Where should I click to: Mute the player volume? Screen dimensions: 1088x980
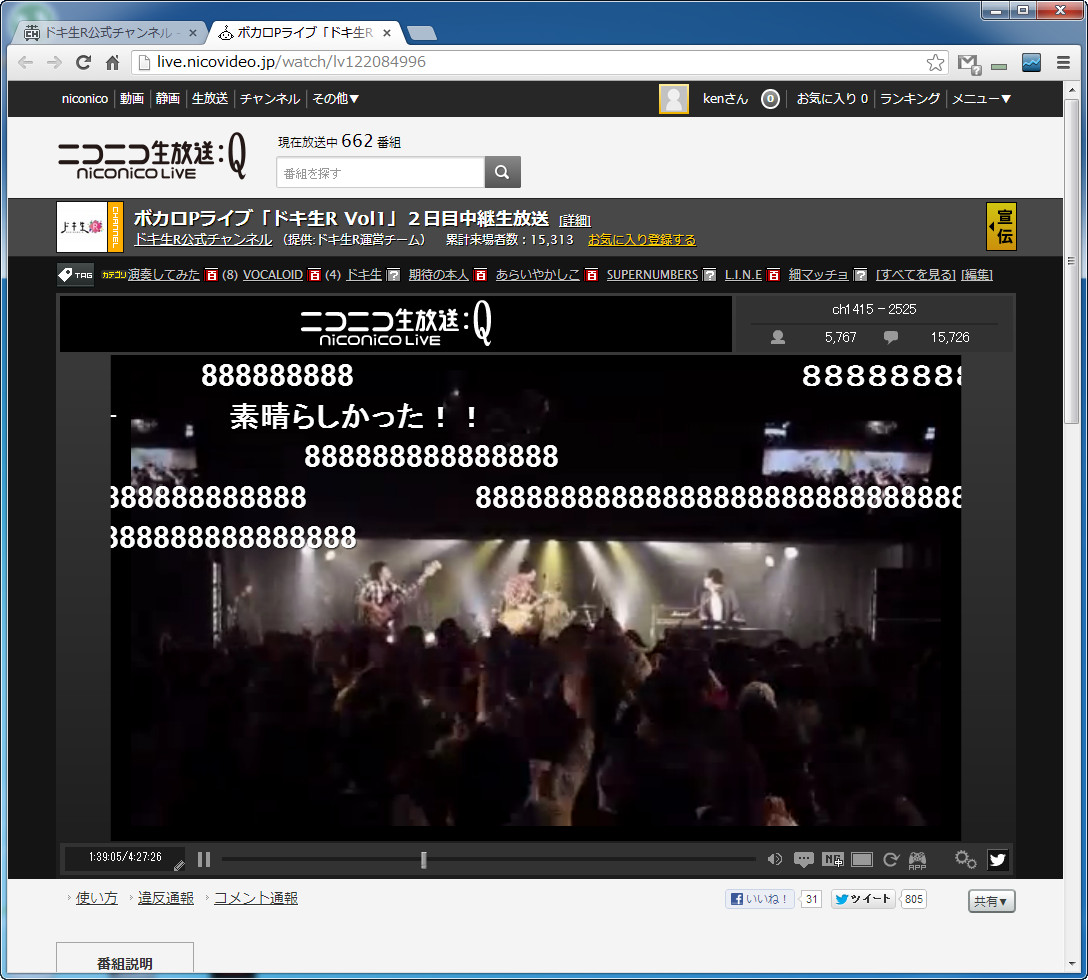coord(774,859)
